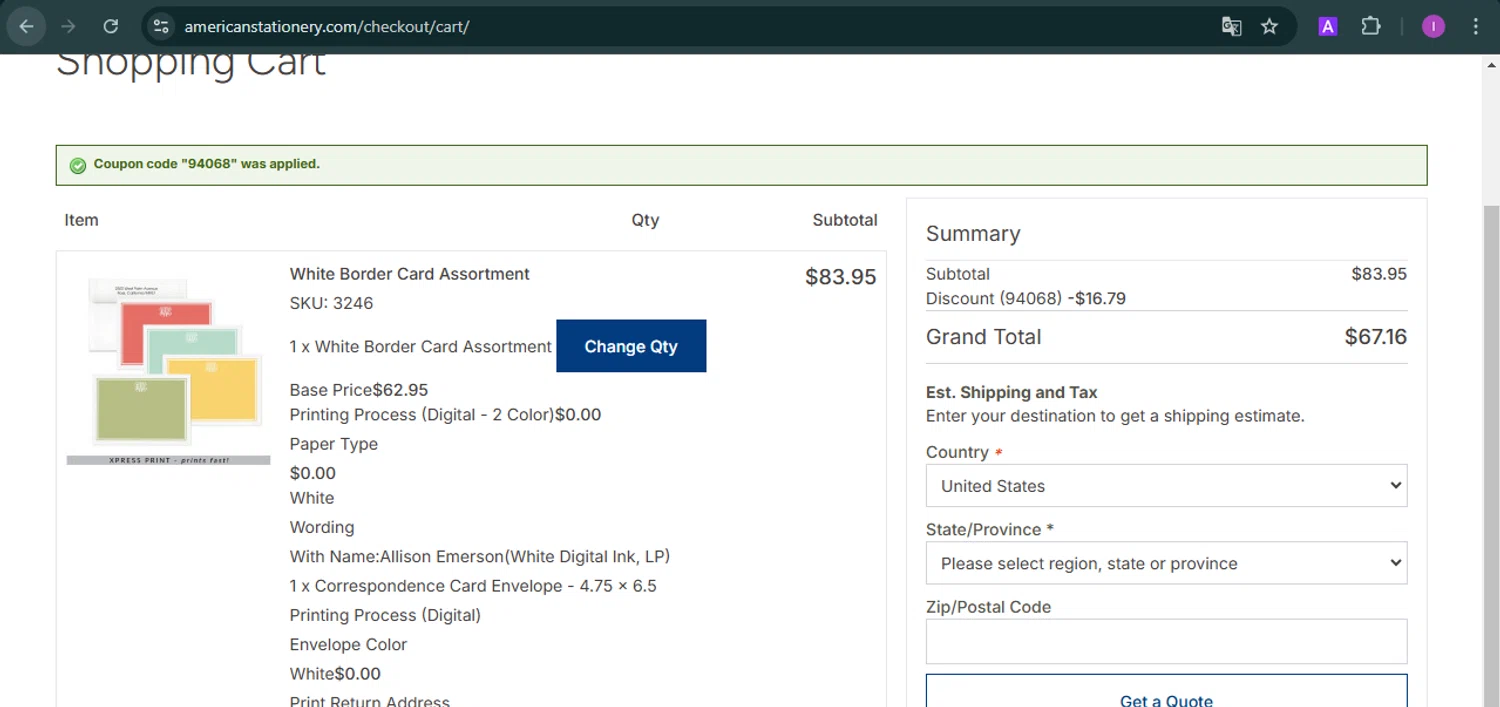
Task: Open the Extensions puzzle icon
Action: [1371, 27]
